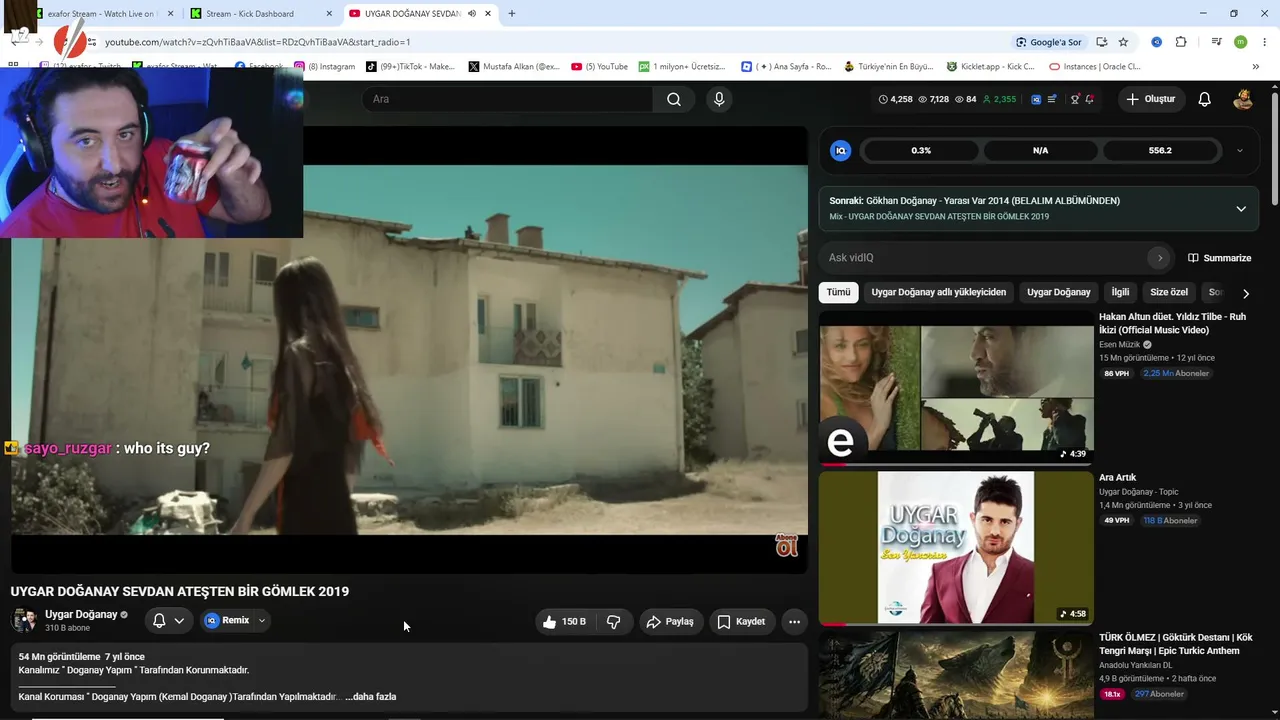Click the 556.2 vidIQ stat pill
The width and height of the screenshot is (1280, 720).
coord(1160,151)
